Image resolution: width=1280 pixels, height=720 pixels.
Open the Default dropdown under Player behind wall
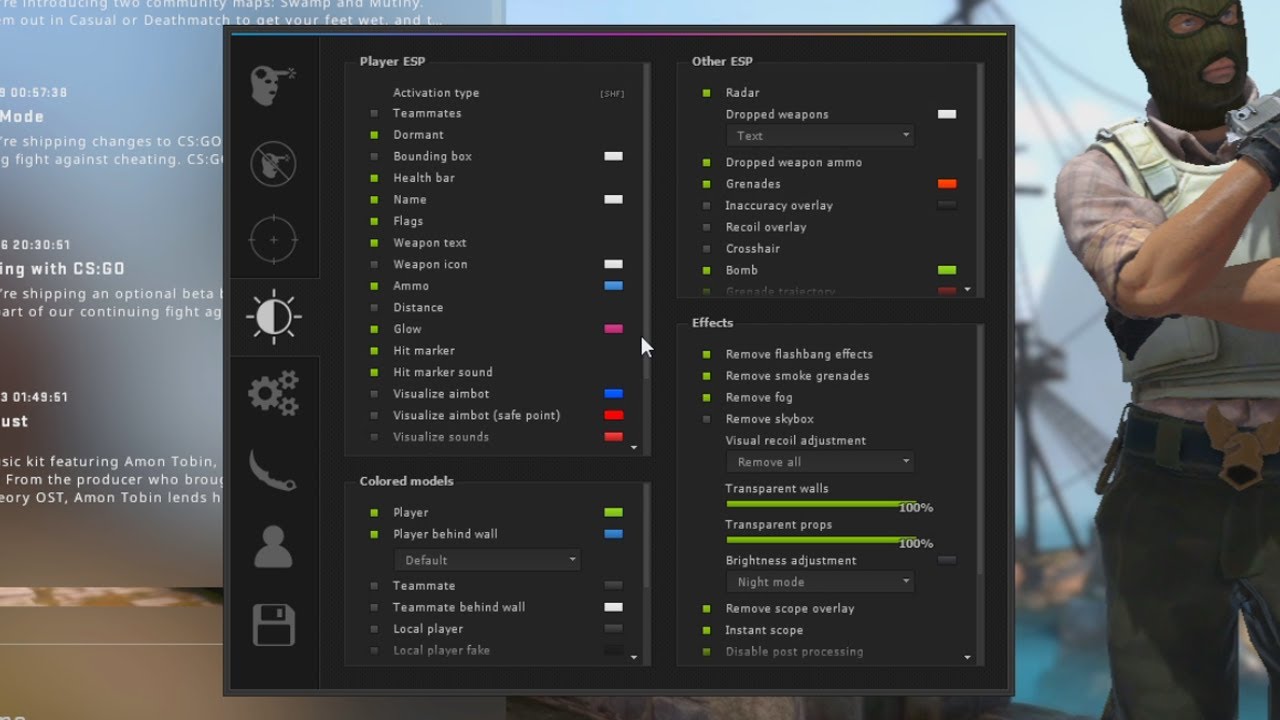click(487, 560)
